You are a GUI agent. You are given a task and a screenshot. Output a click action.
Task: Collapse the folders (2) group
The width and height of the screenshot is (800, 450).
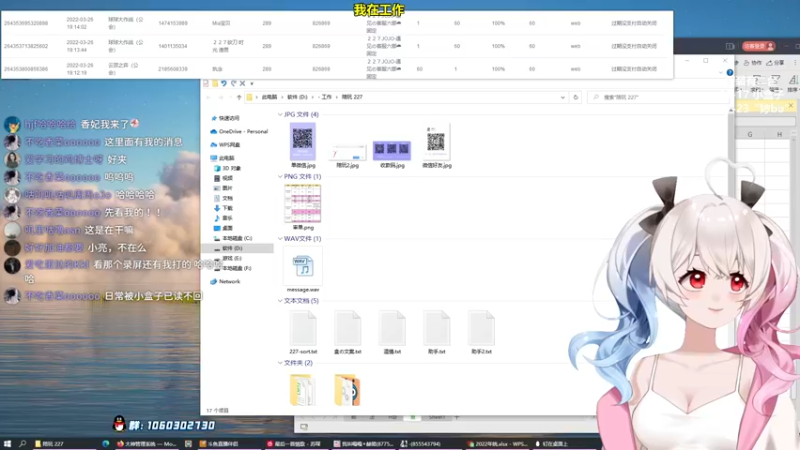click(x=280, y=363)
